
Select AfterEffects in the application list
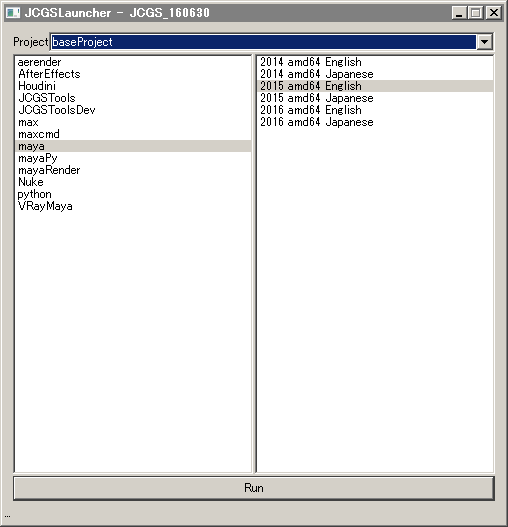pyautogui.click(x=133, y=74)
